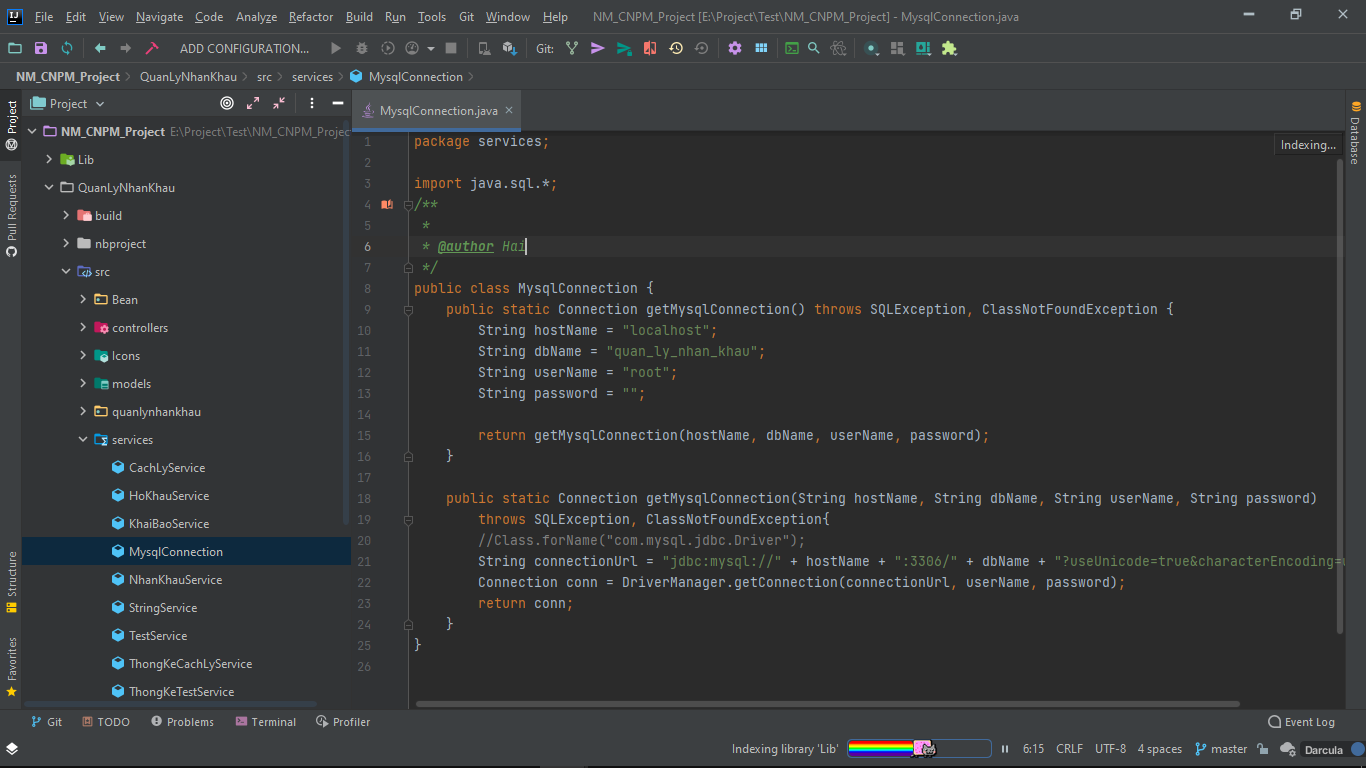Open the Refactor menu
The width and height of the screenshot is (1366, 768).
310,16
